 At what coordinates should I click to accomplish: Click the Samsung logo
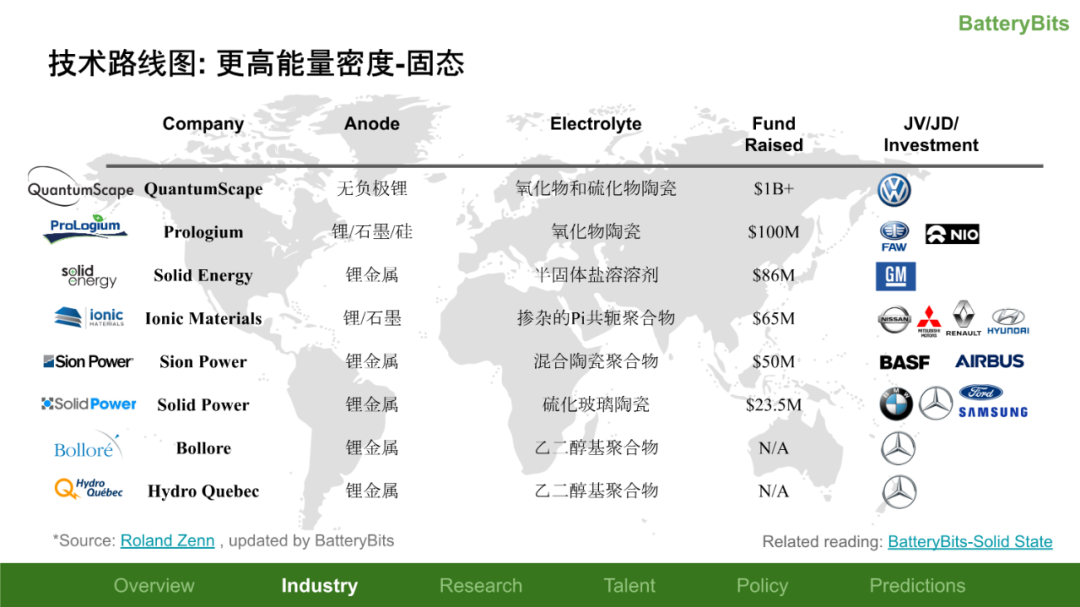tap(993, 412)
